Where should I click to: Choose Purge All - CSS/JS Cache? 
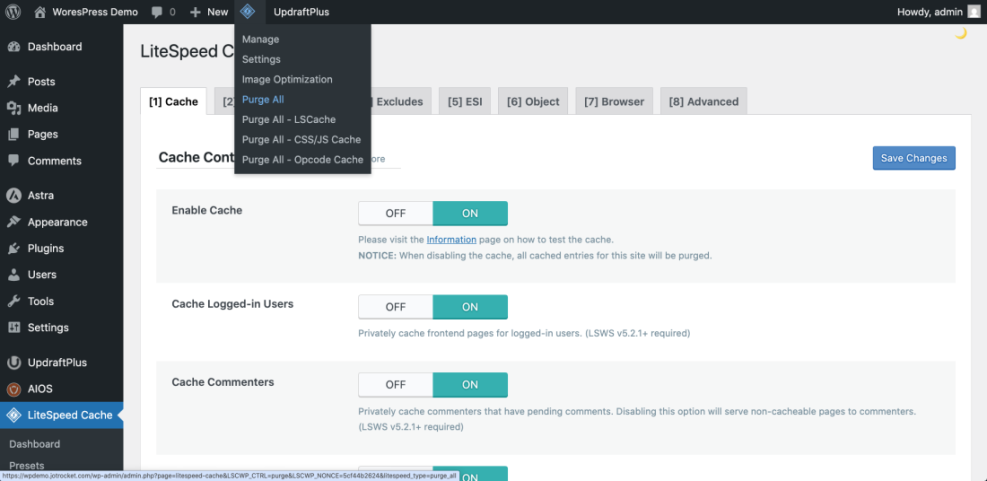pyautogui.click(x=303, y=140)
